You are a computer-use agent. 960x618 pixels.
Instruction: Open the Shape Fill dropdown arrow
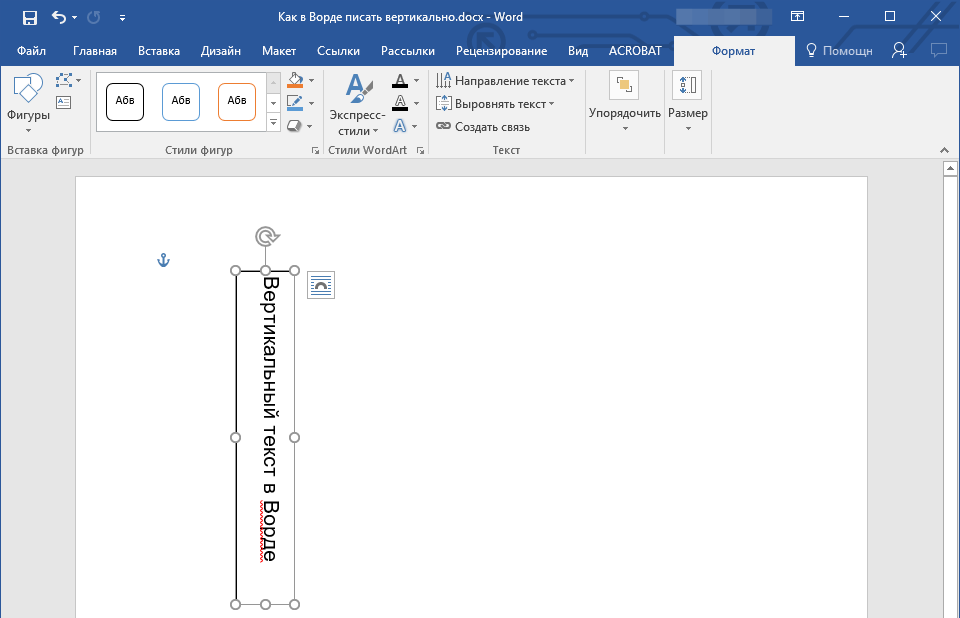click(x=312, y=80)
